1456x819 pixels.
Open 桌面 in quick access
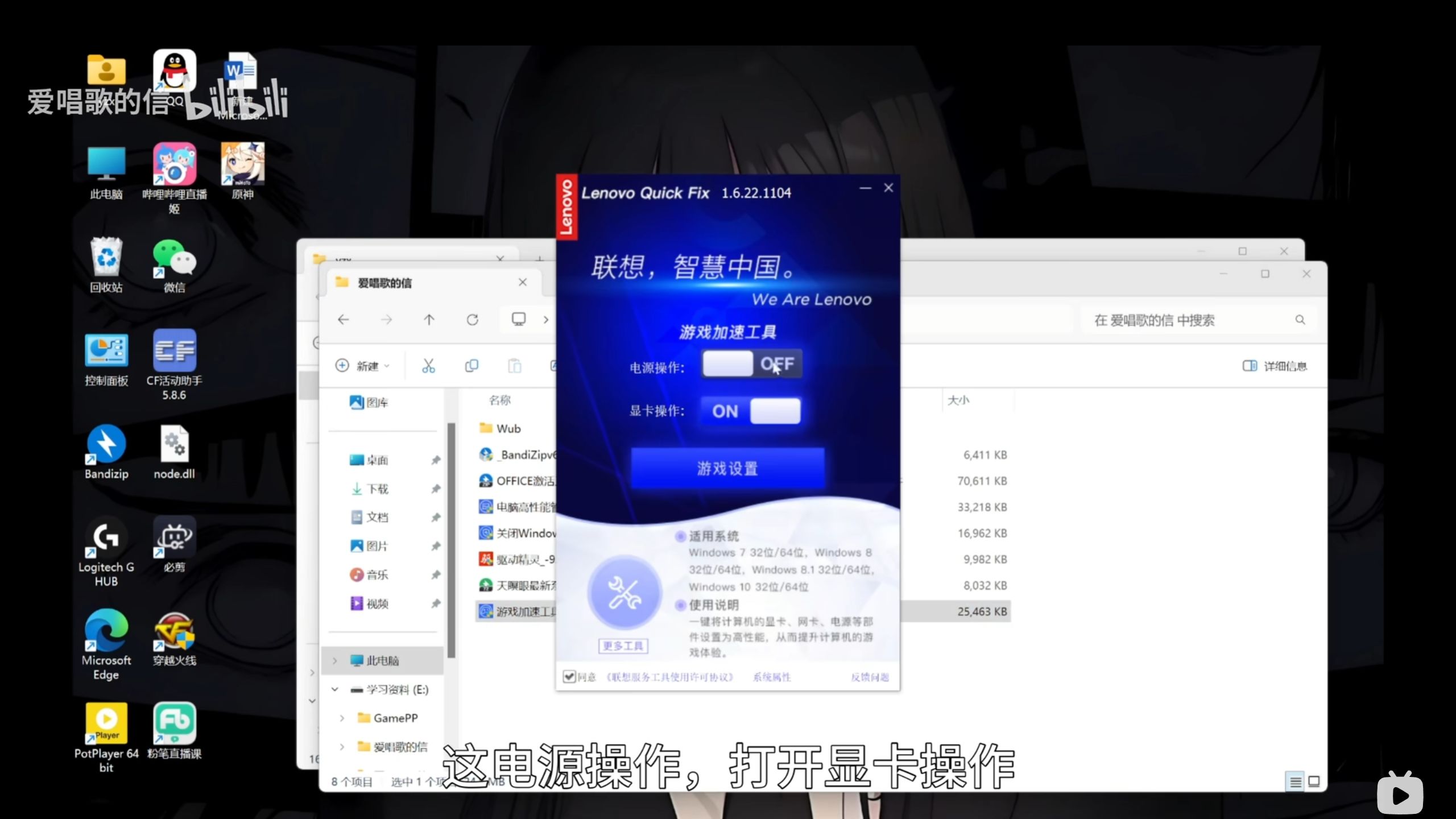click(369, 460)
